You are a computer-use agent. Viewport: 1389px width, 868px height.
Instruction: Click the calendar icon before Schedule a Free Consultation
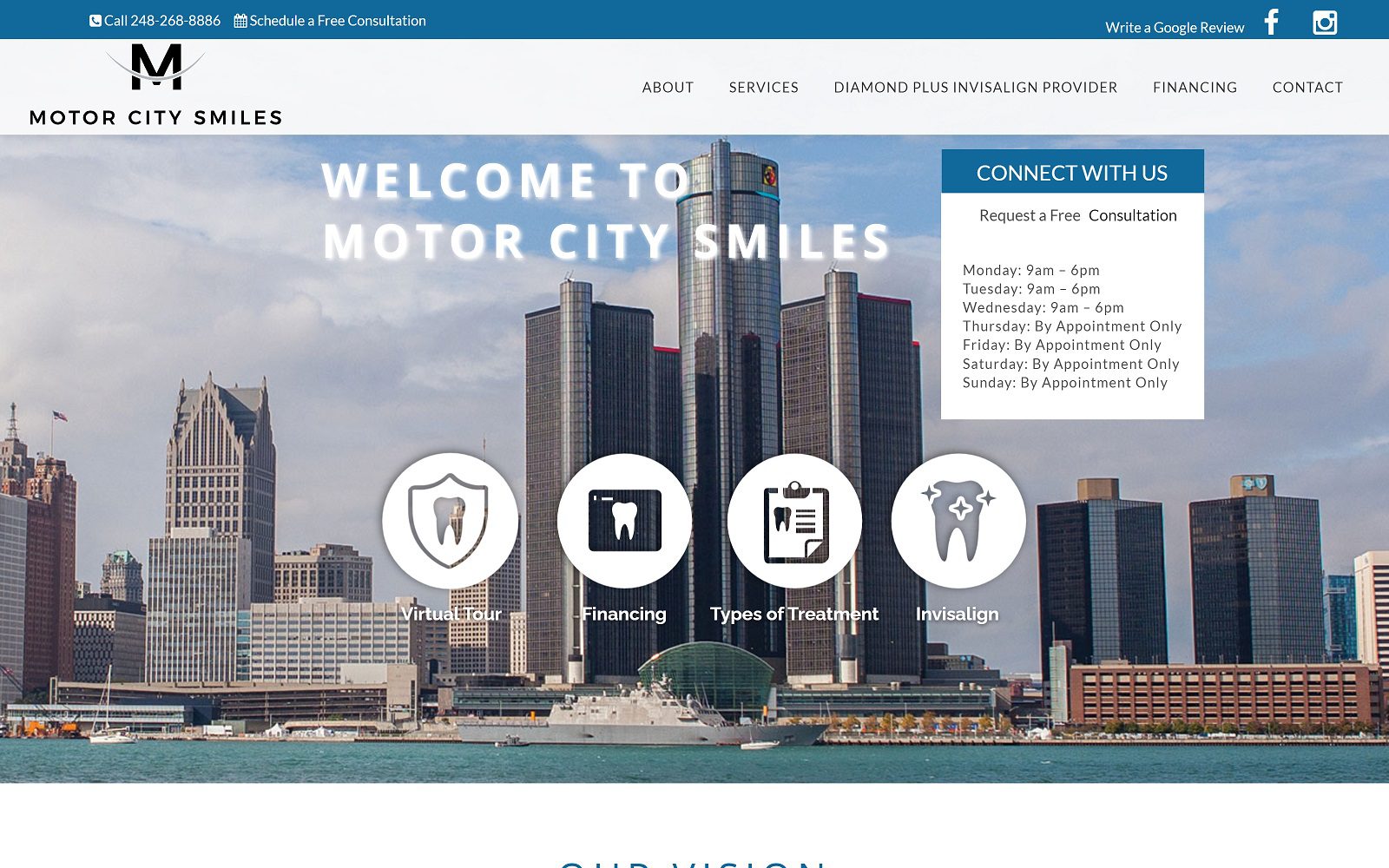(x=240, y=21)
